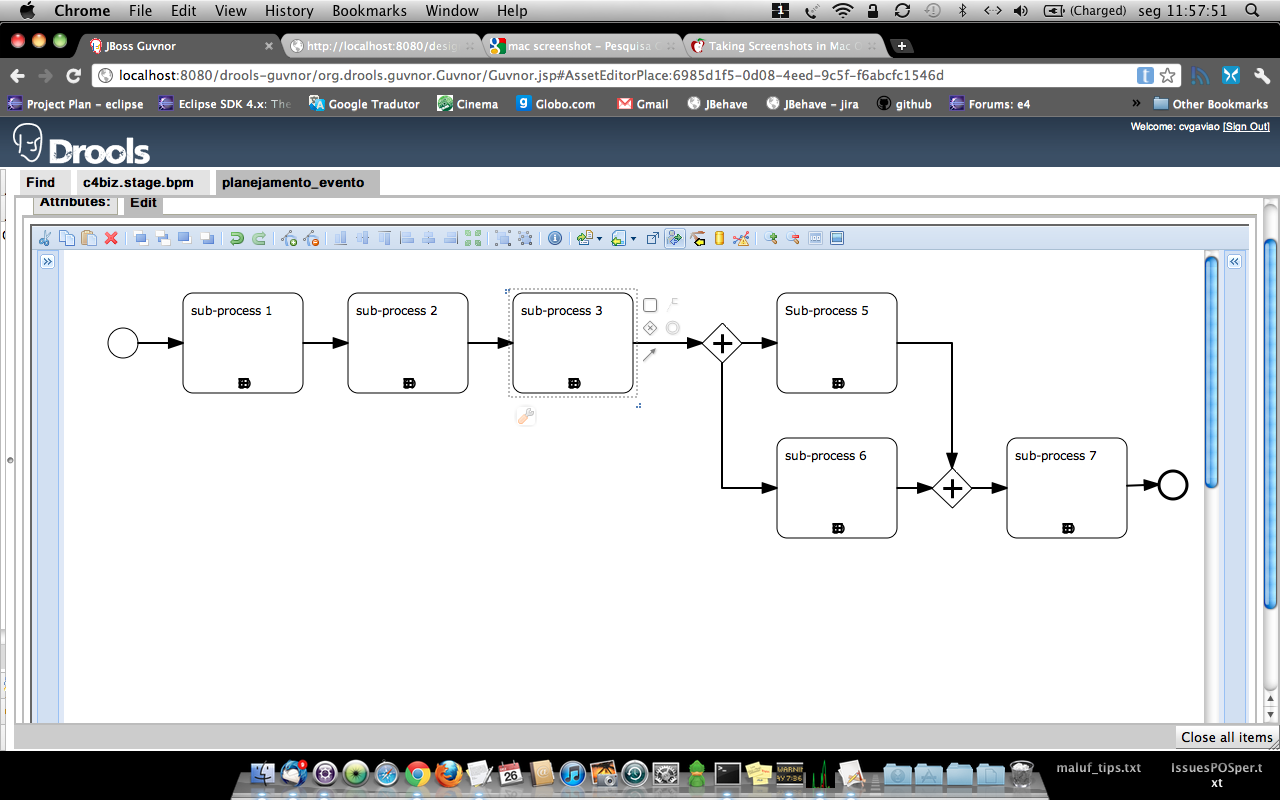The height and width of the screenshot is (800, 1280).
Task: Toggle Chrome bookmark star in address bar
Action: pos(1168,76)
